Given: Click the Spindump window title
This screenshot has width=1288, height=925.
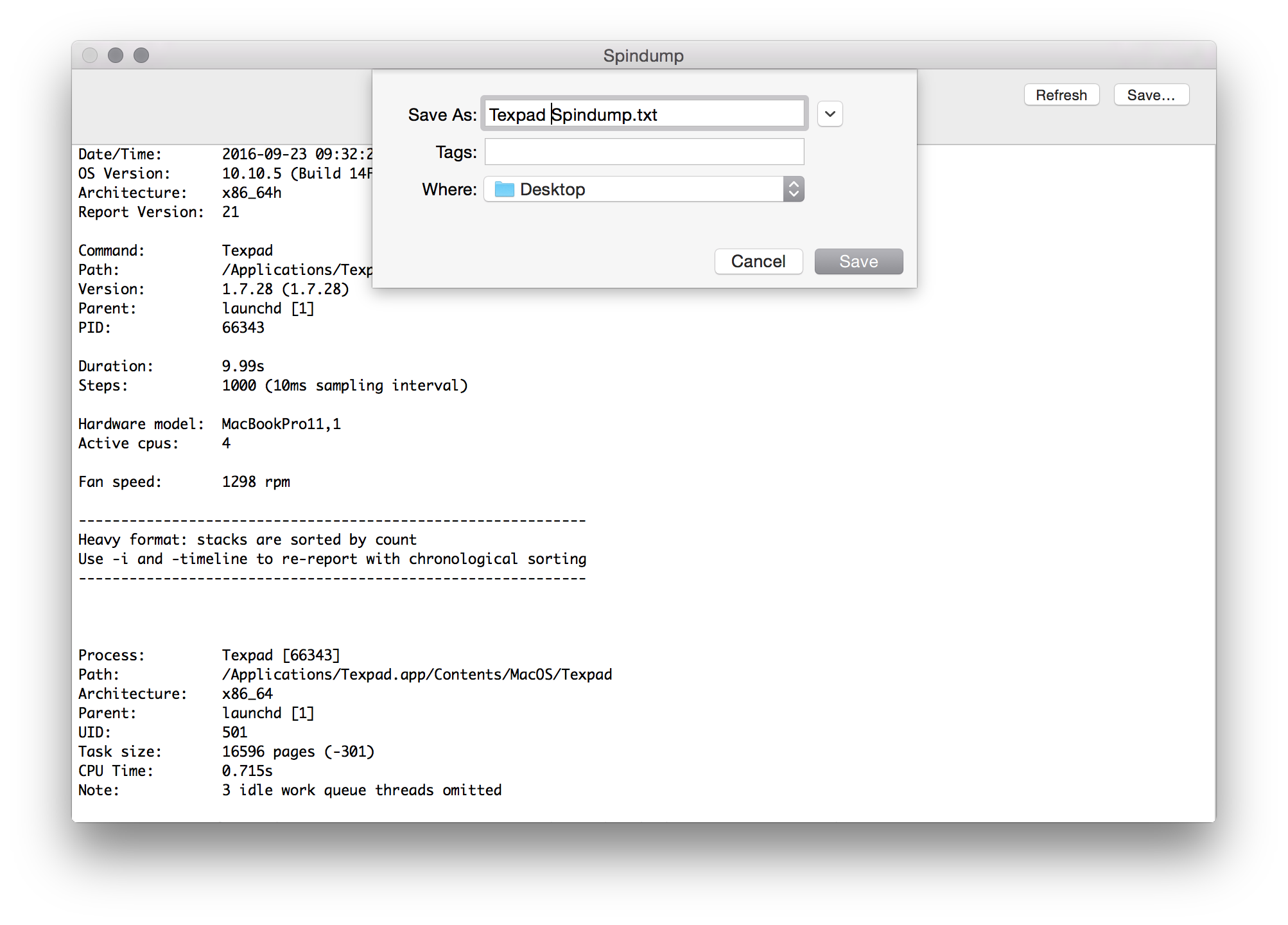Looking at the screenshot, I should click(643, 56).
